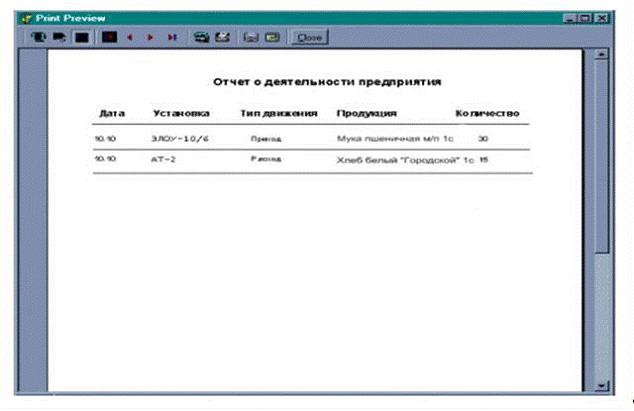Click the 'Дата' column header
Viewport: 634px width, 411px height.
pos(112,114)
